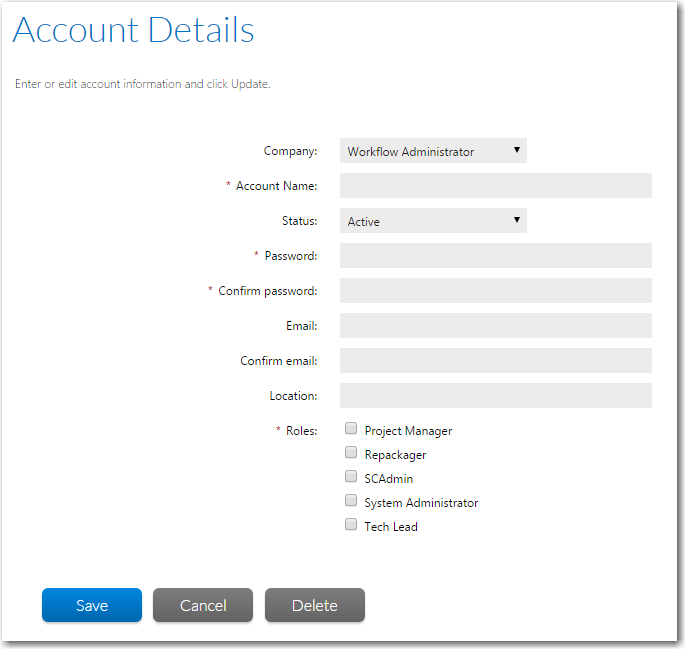The image size is (685, 649).
Task: Click the 'Company:' field label
Action: 290,151
